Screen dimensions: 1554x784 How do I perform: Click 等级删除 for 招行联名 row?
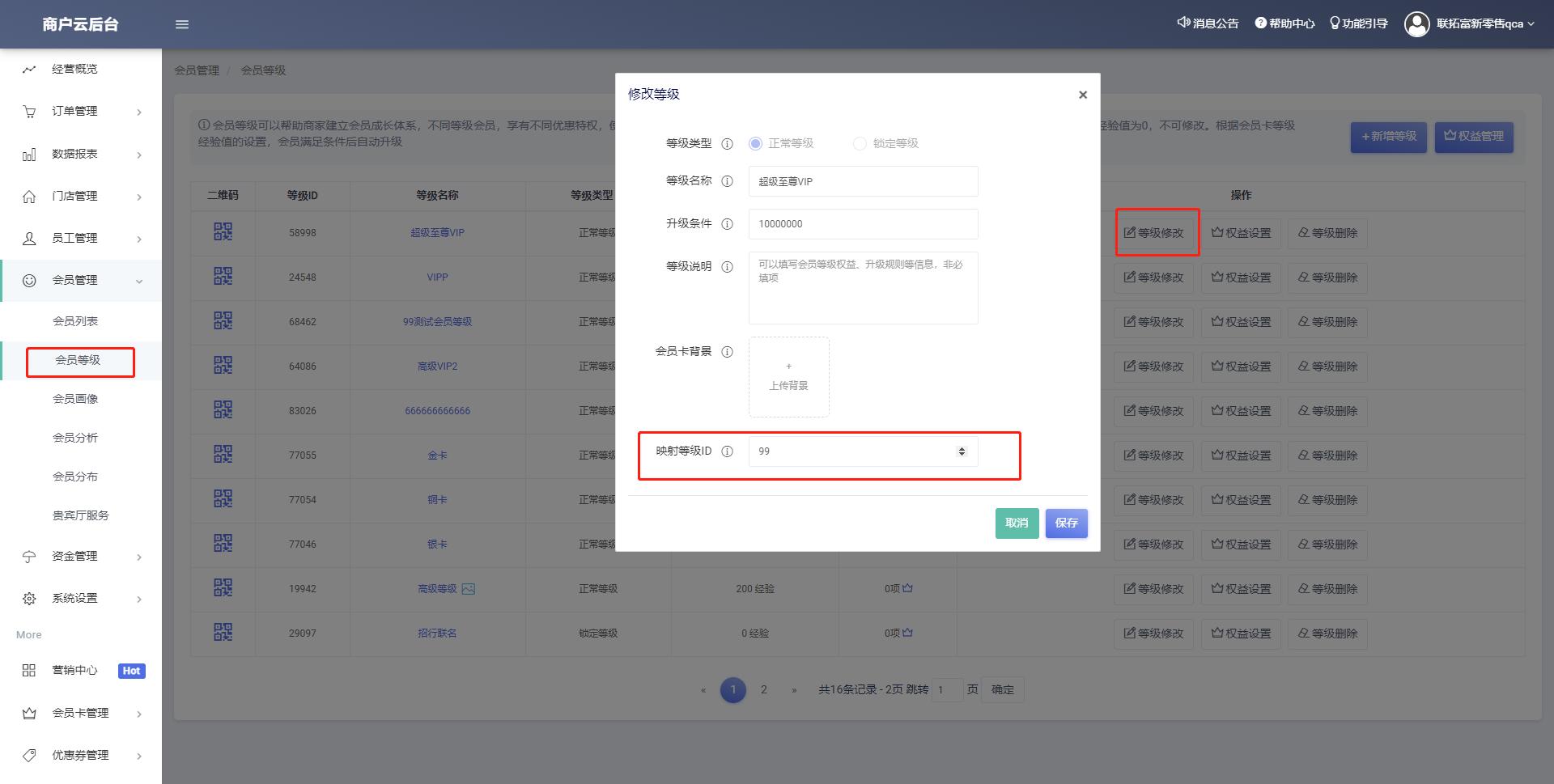coord(1327,634)
